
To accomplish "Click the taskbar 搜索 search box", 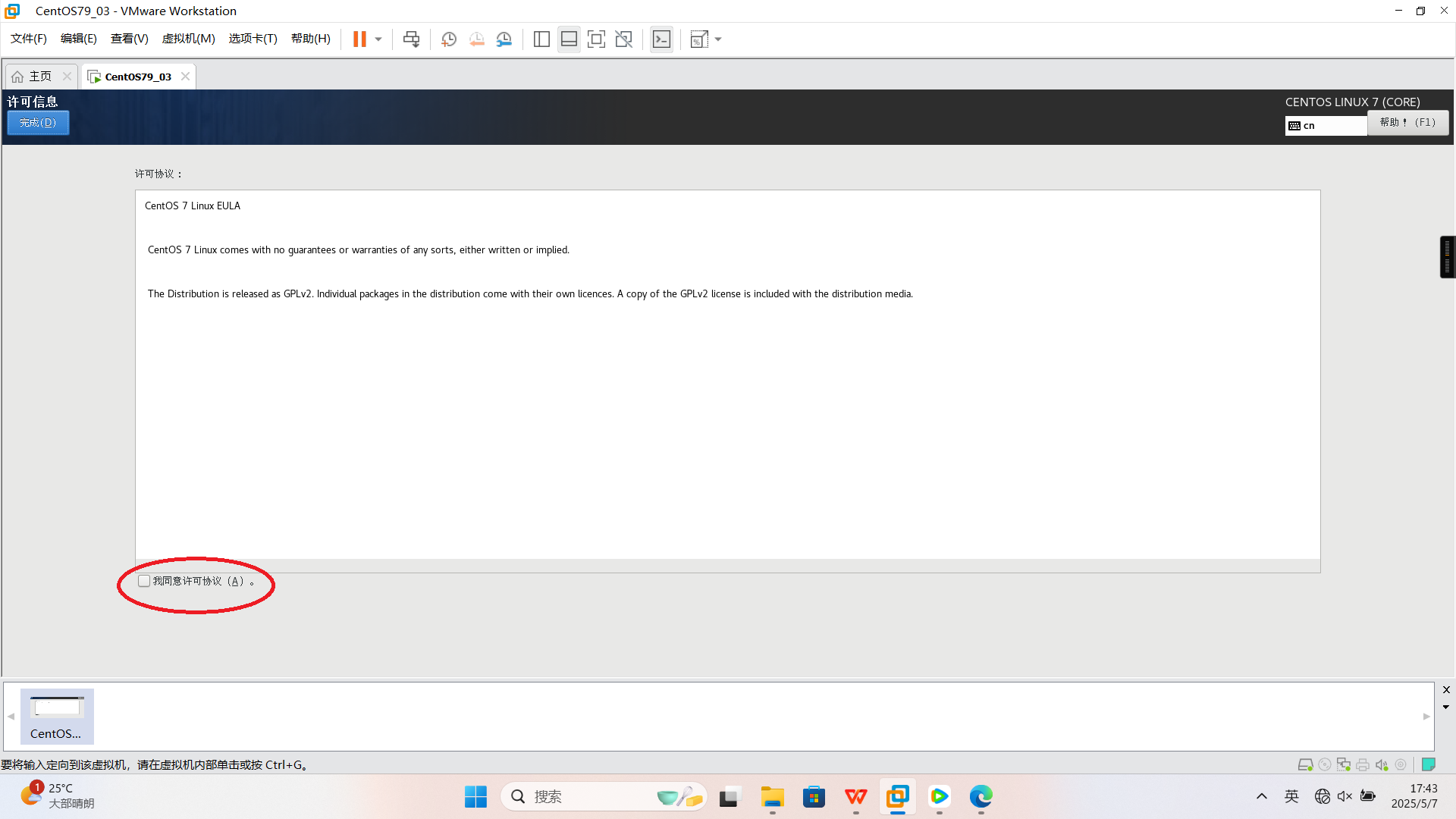I will tap(604, 797).
